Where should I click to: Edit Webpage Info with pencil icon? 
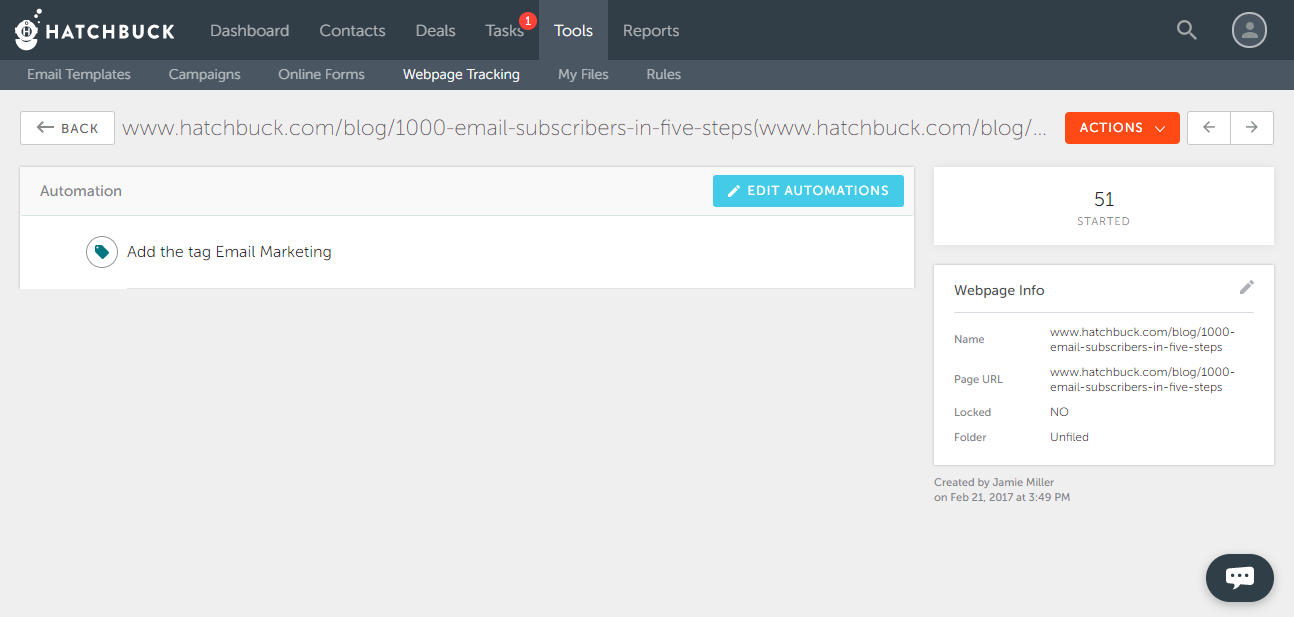click(x=1246, y=288)
